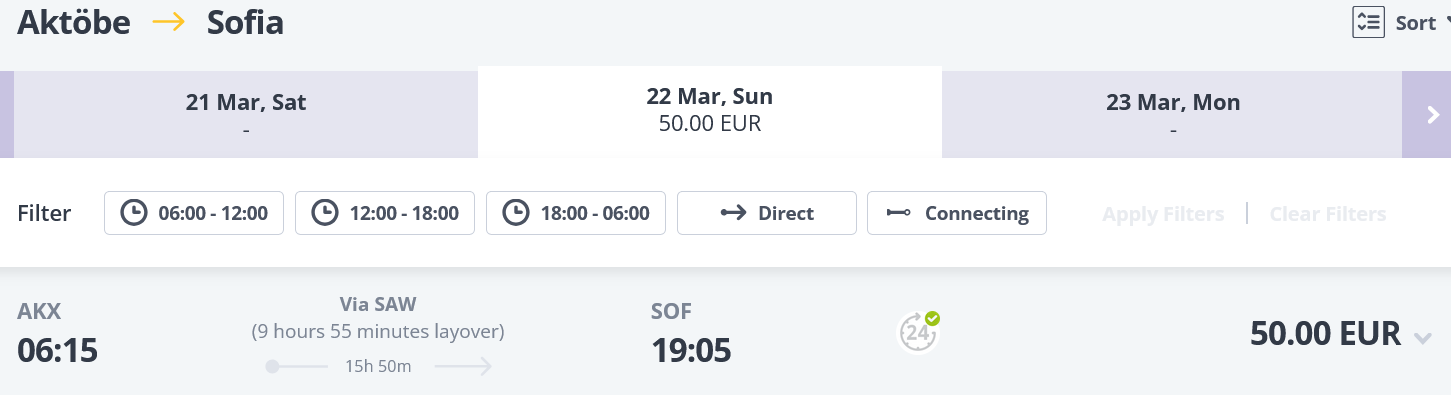The width and height of the screenshot is (1452, 395).
Task: Show next dates with right arrow
Action: click(x=1432, y=115)
